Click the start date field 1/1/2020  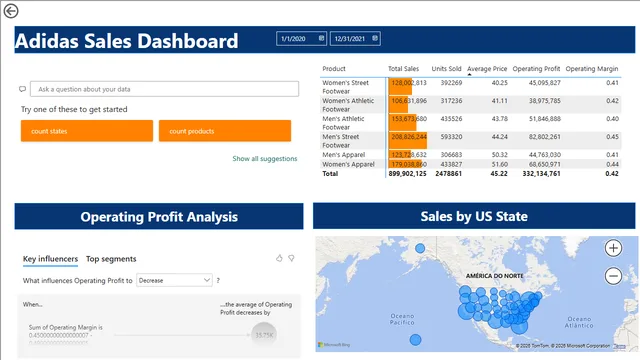[x=301, y=38]
